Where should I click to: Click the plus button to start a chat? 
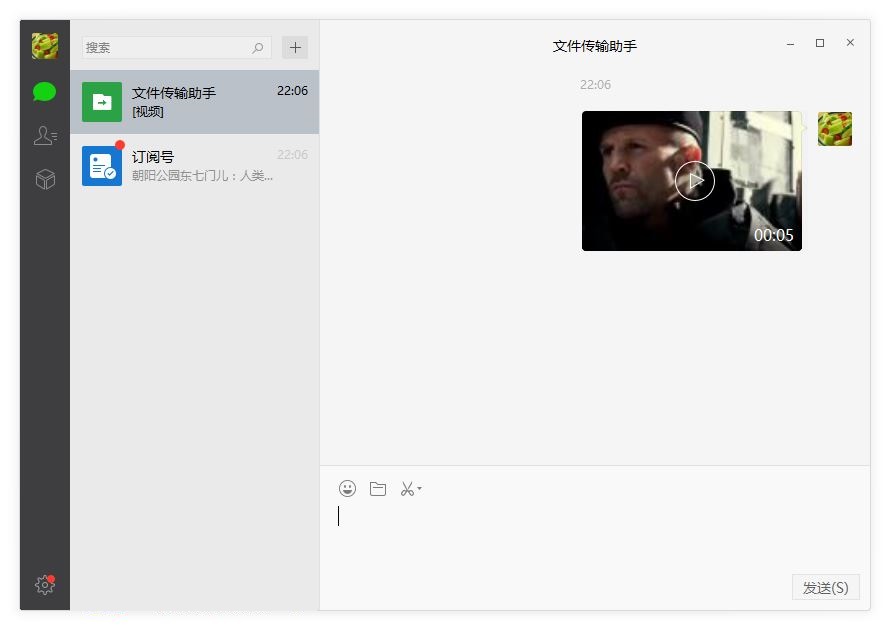point(295,48)
